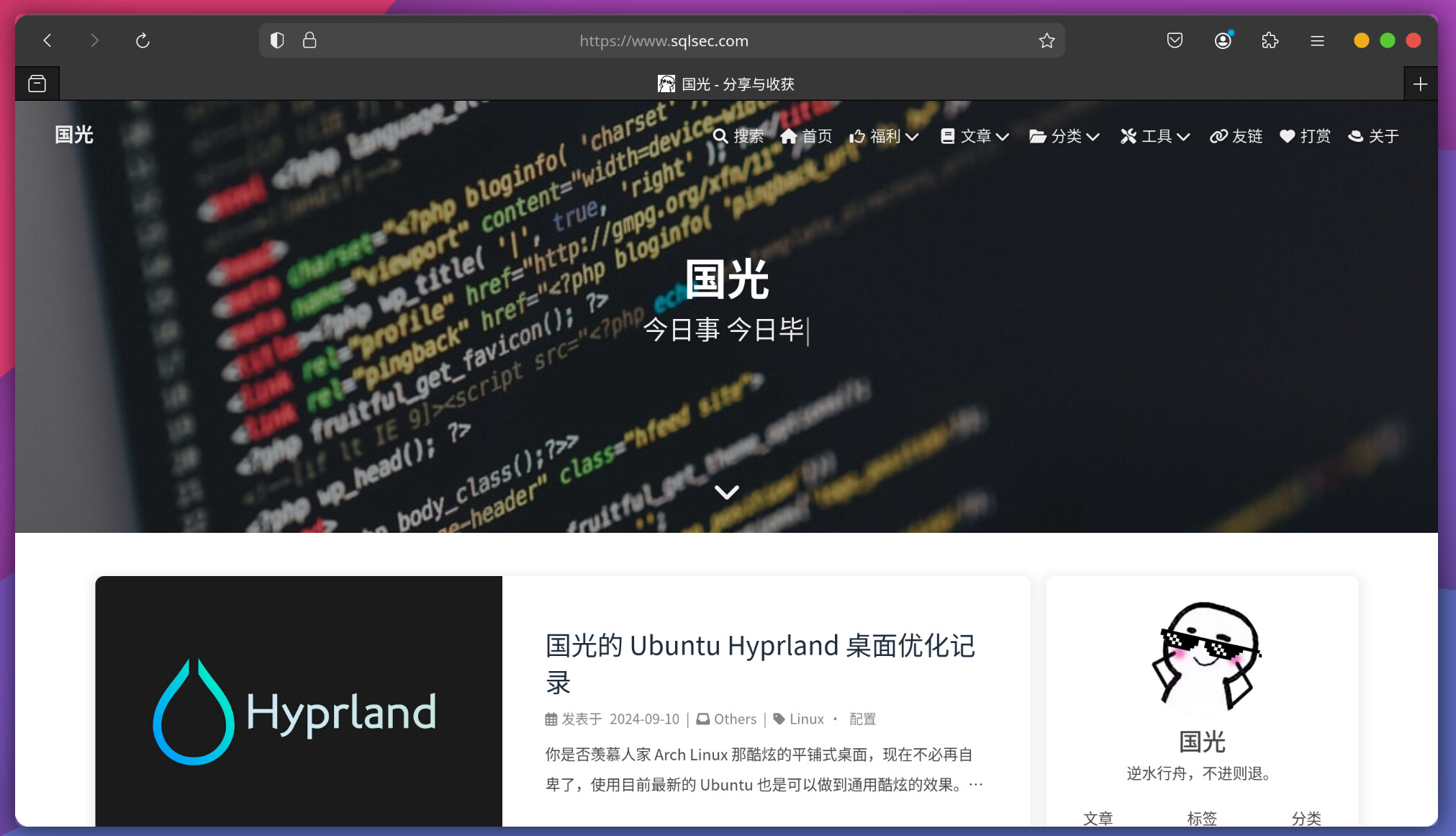The width and height of the screenshot is (1456, 836).
Task: Click the 配置 tag link
Action: coord(862,719)
